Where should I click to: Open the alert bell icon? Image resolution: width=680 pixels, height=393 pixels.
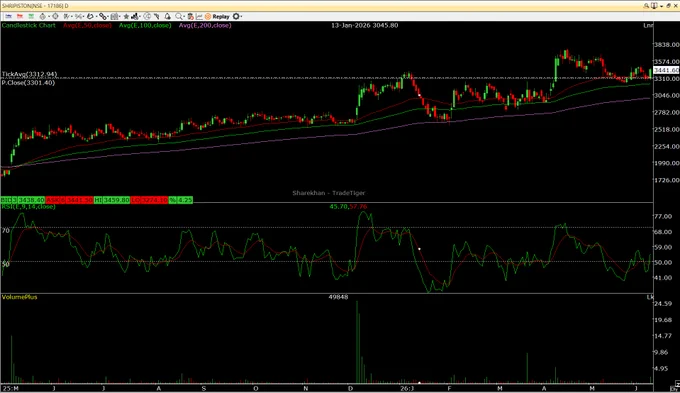[x=167, y=16]
